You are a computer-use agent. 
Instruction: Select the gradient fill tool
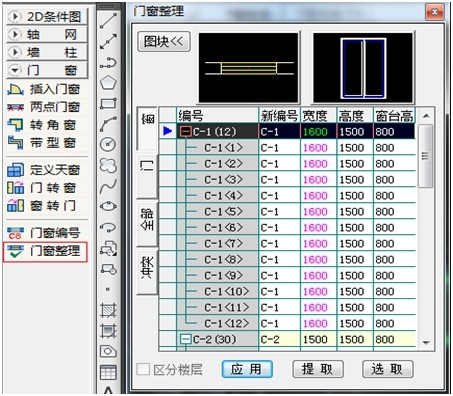click(x=108, y=331)
